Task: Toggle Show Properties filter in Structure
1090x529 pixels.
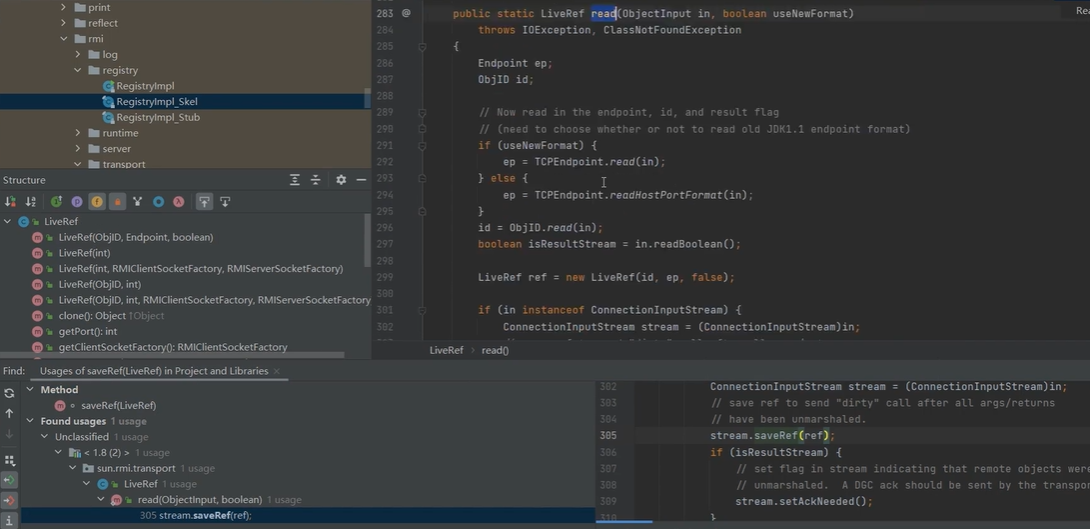Action: pos(76,202)
